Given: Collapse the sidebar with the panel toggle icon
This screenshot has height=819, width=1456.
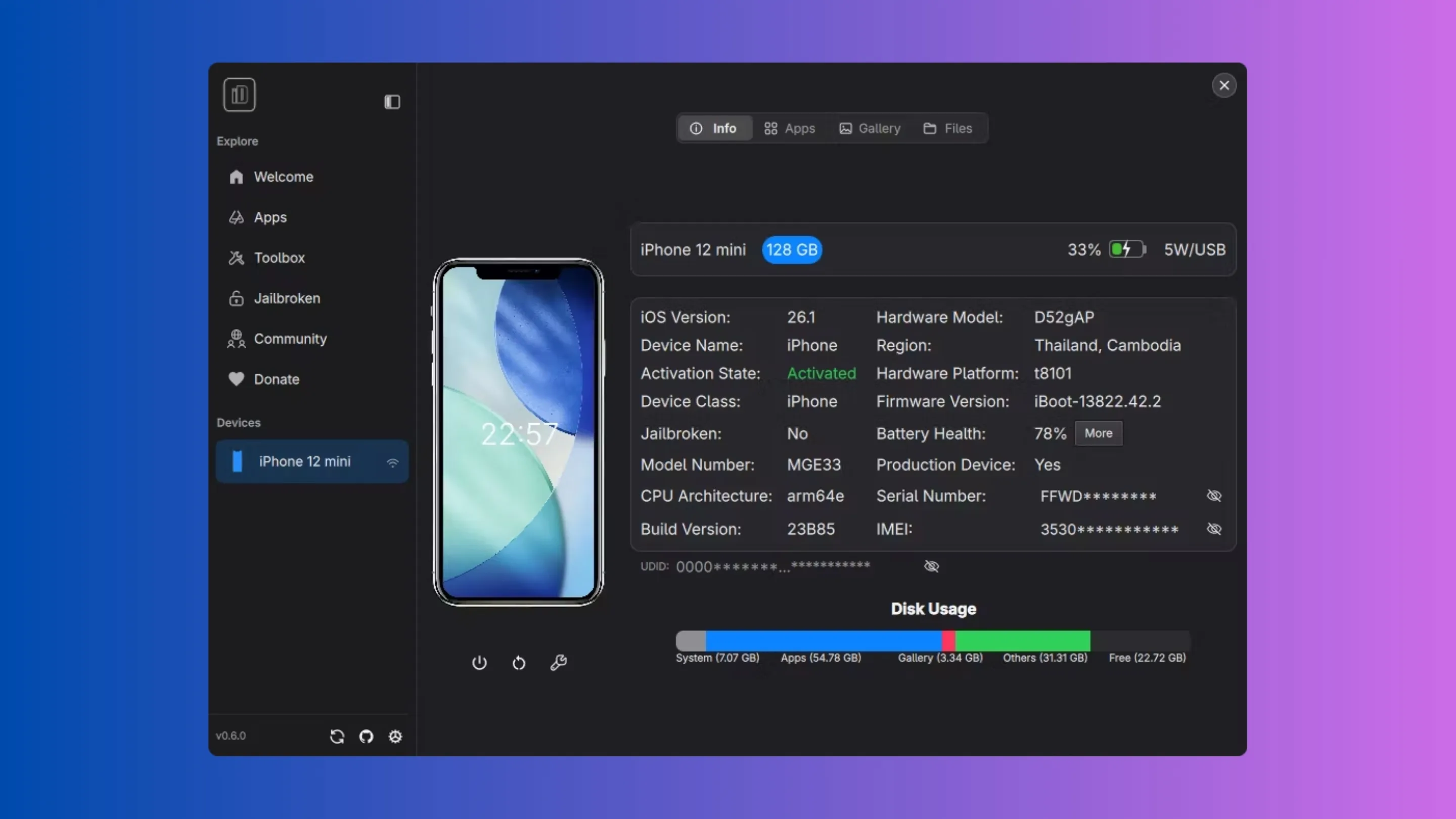Looking at the screenshot, I should click(392, 102).
